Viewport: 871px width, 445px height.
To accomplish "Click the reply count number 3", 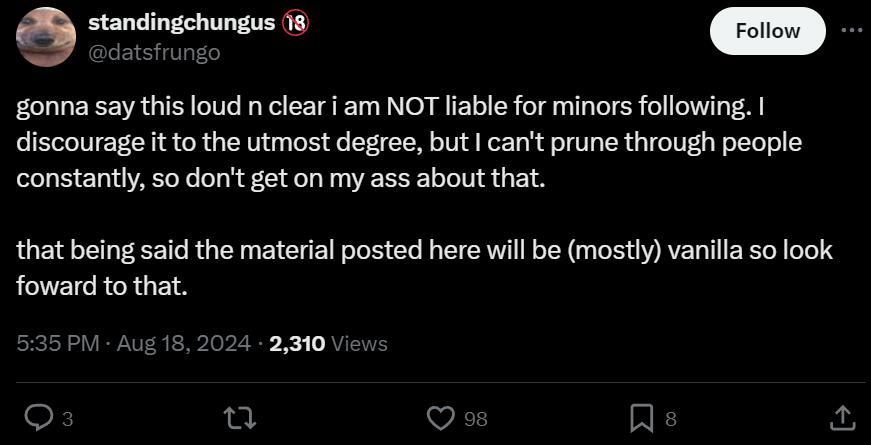I will [x=66, y=420].
